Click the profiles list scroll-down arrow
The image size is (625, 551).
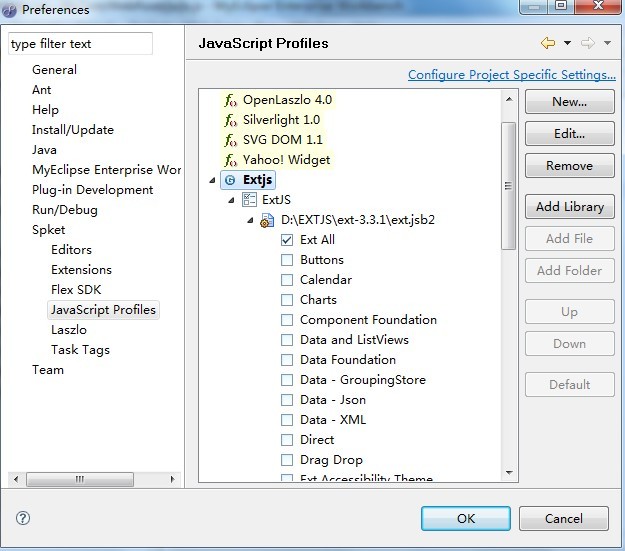pyautogui.click(x=509, y=473)
